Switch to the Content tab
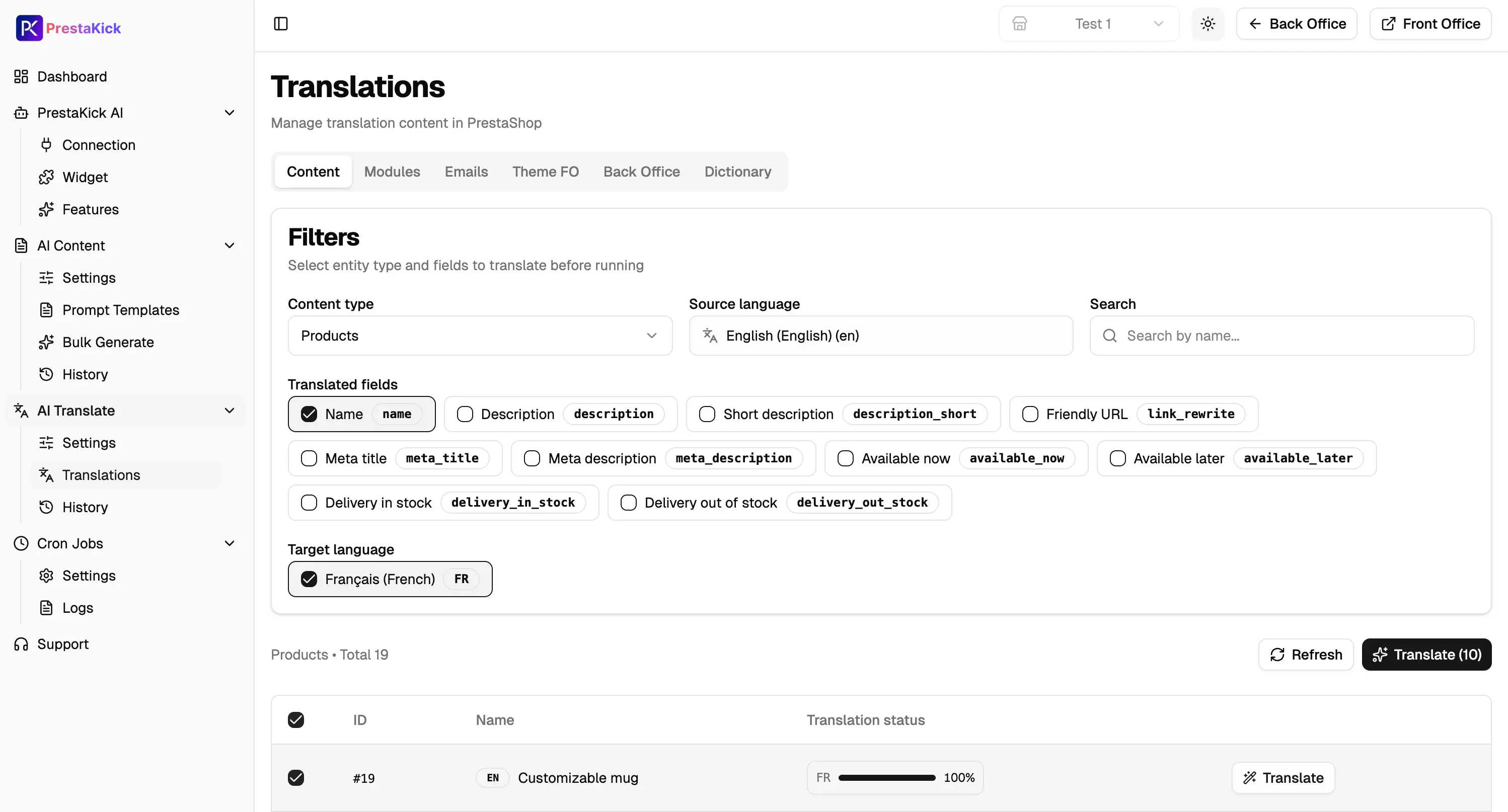This screenshot has height=812, width=1508. tap(313, 172)
